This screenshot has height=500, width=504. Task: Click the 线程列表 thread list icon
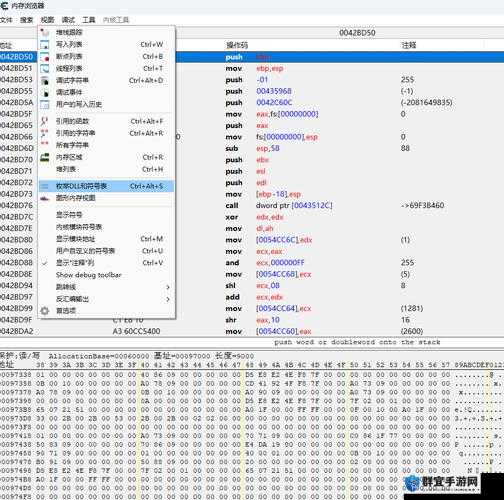pos(45,68)
